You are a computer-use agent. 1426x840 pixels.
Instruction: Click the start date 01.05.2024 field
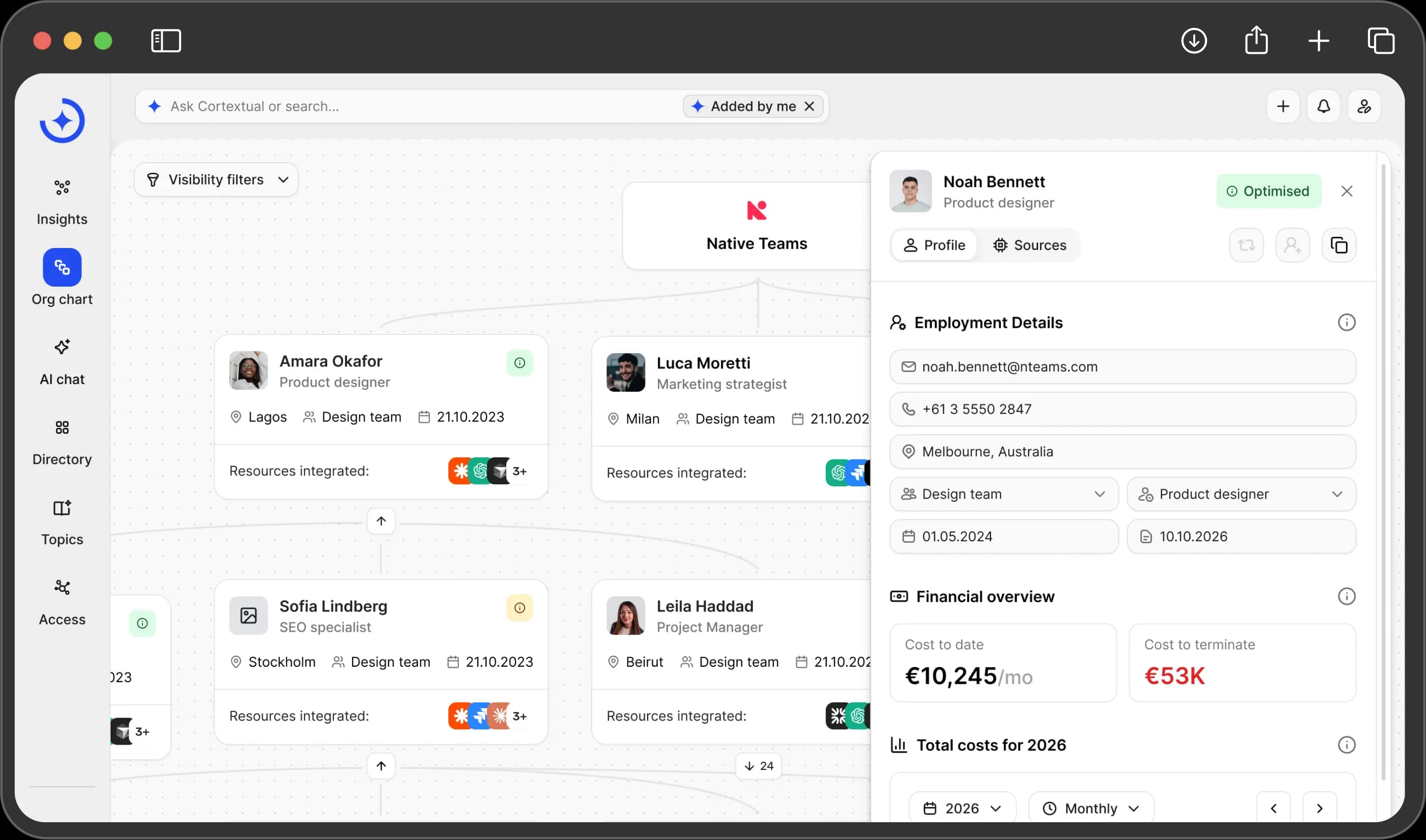coord(1003,537)
